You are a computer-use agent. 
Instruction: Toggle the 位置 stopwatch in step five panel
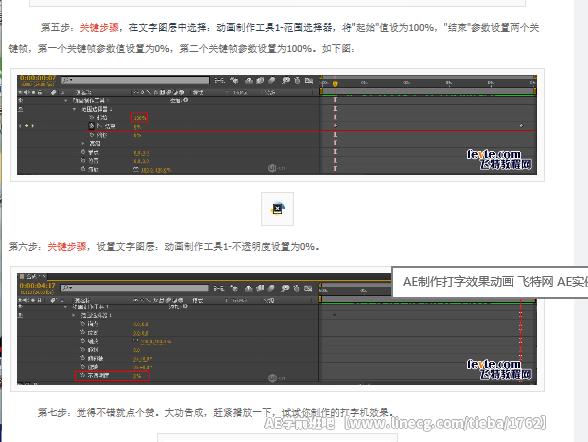(83, 160)
